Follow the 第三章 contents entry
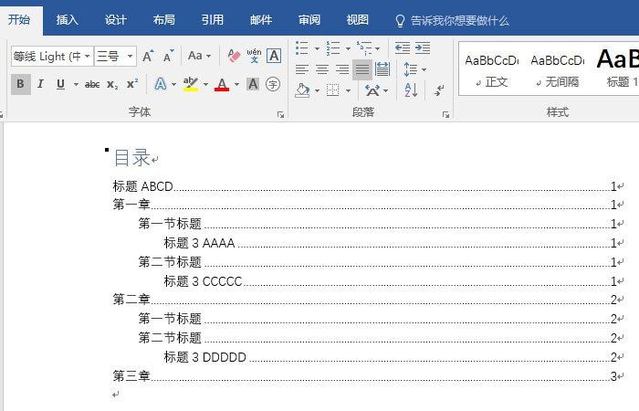Screen dimensions: 639x411 point(368,376)
